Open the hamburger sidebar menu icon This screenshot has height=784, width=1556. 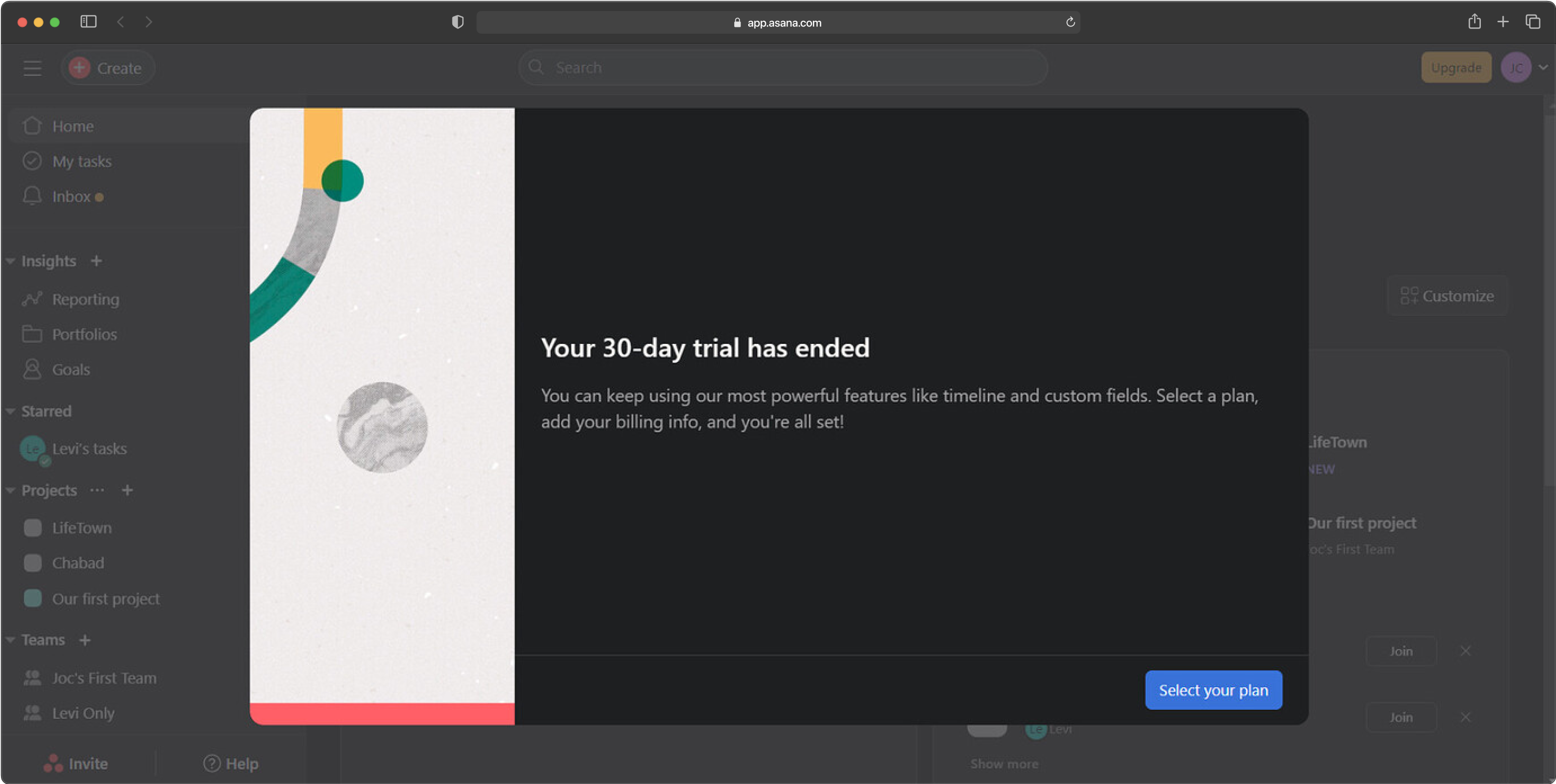pyautogui.click(x=32, y=68)
